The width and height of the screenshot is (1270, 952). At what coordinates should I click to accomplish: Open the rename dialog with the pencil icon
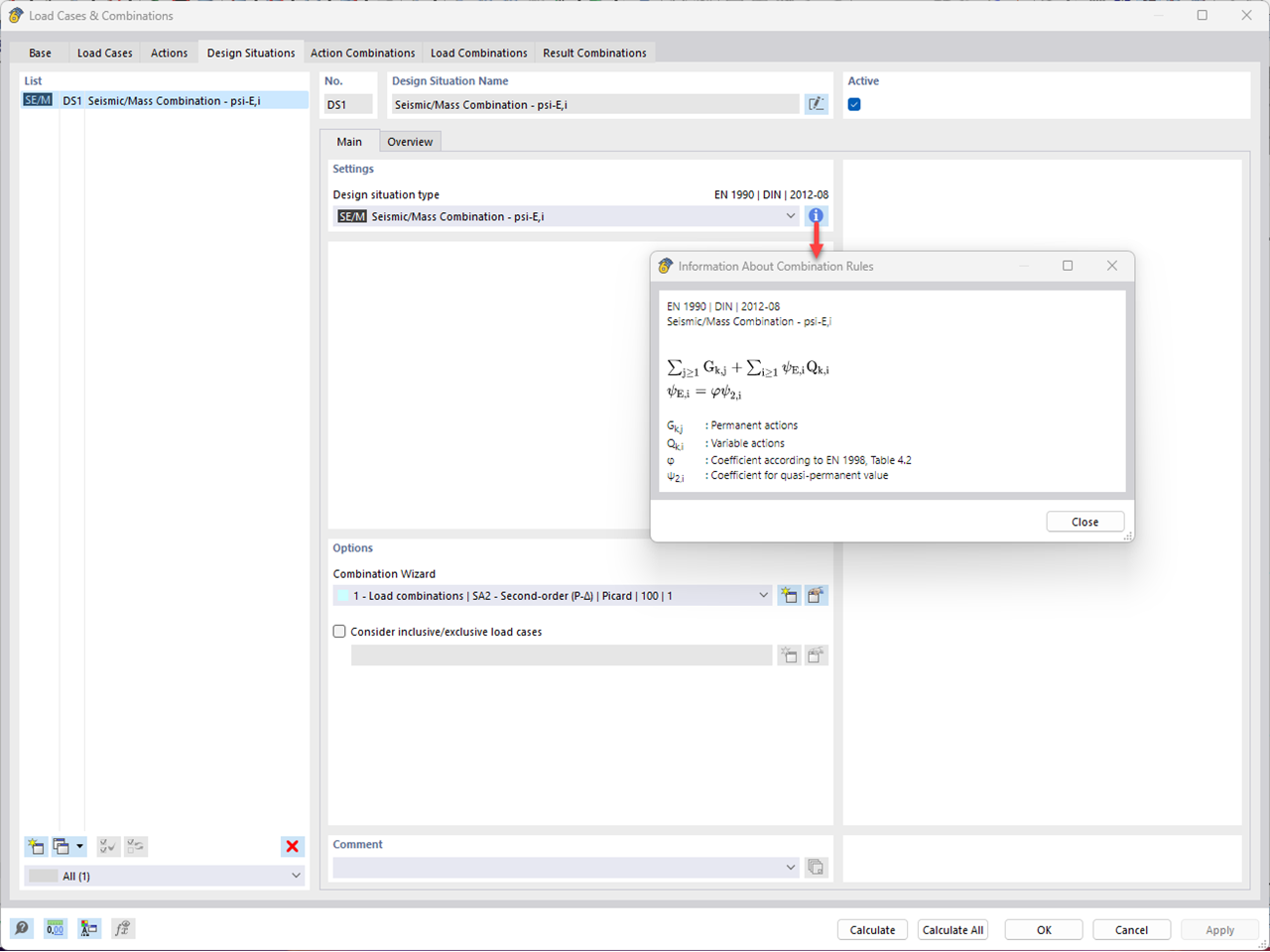tap(816, 103)
